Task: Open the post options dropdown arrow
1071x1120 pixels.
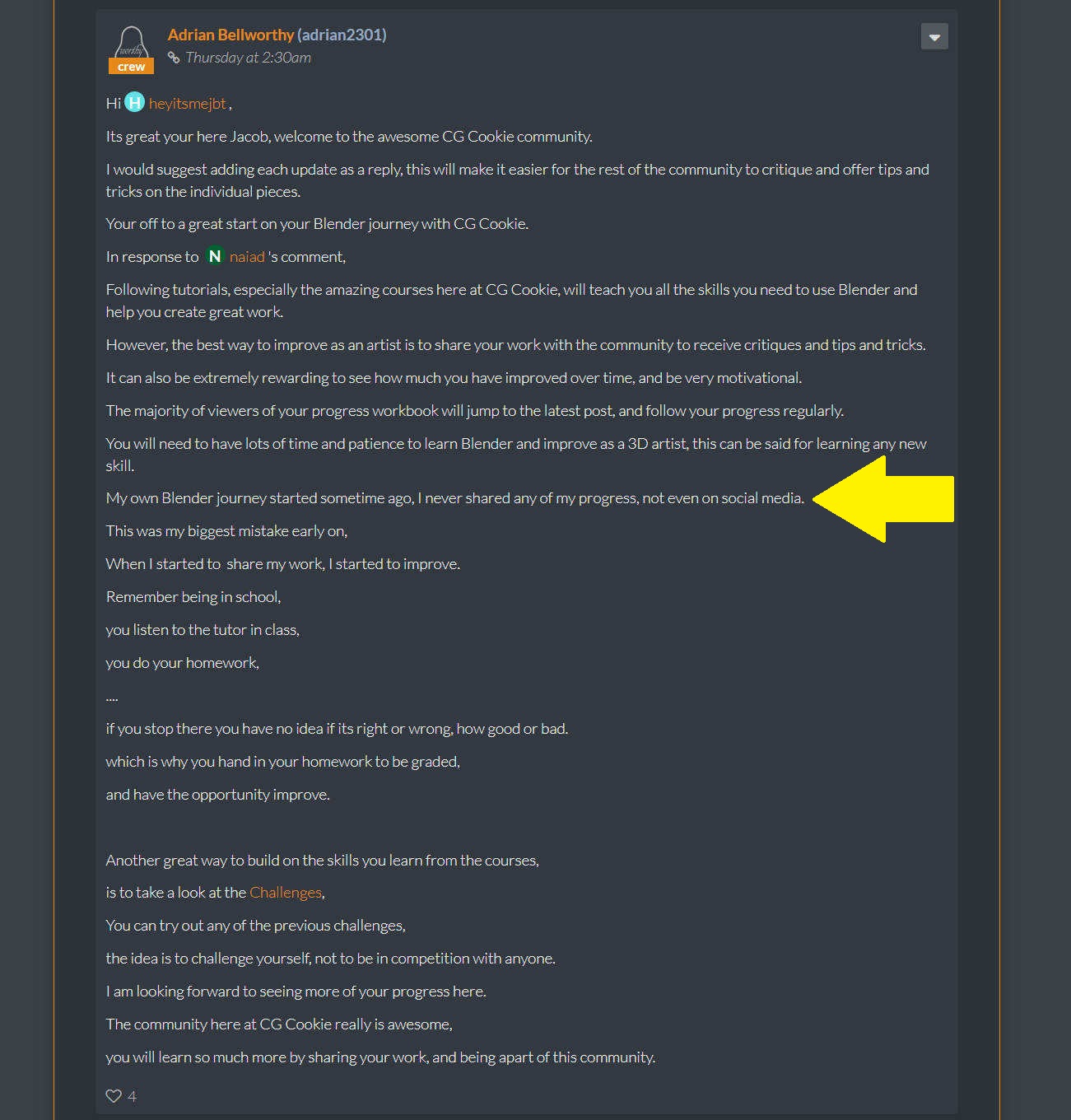Action: (x=934, y=36)
